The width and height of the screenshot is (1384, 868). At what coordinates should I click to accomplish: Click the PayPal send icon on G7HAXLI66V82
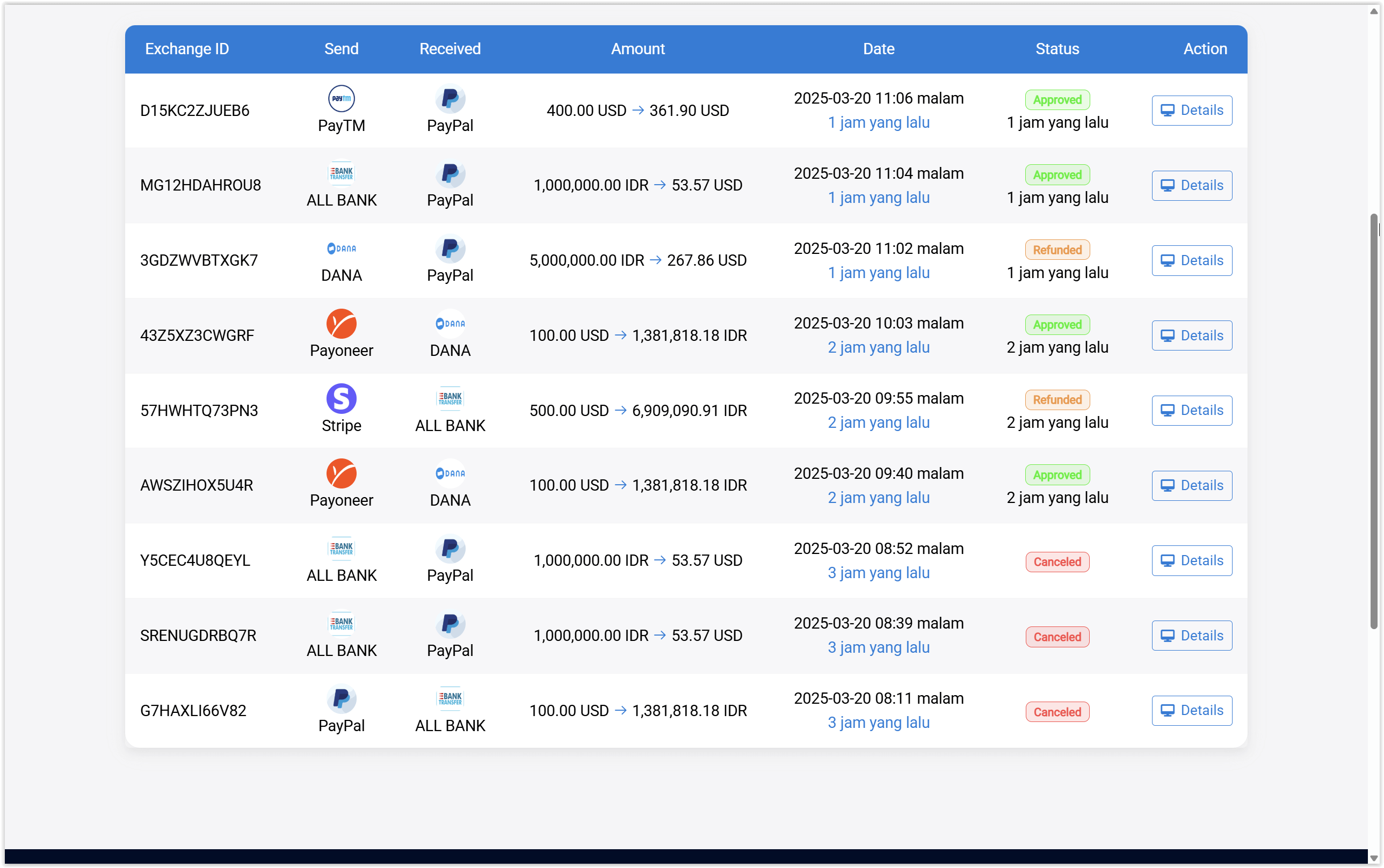click(341, 698)
